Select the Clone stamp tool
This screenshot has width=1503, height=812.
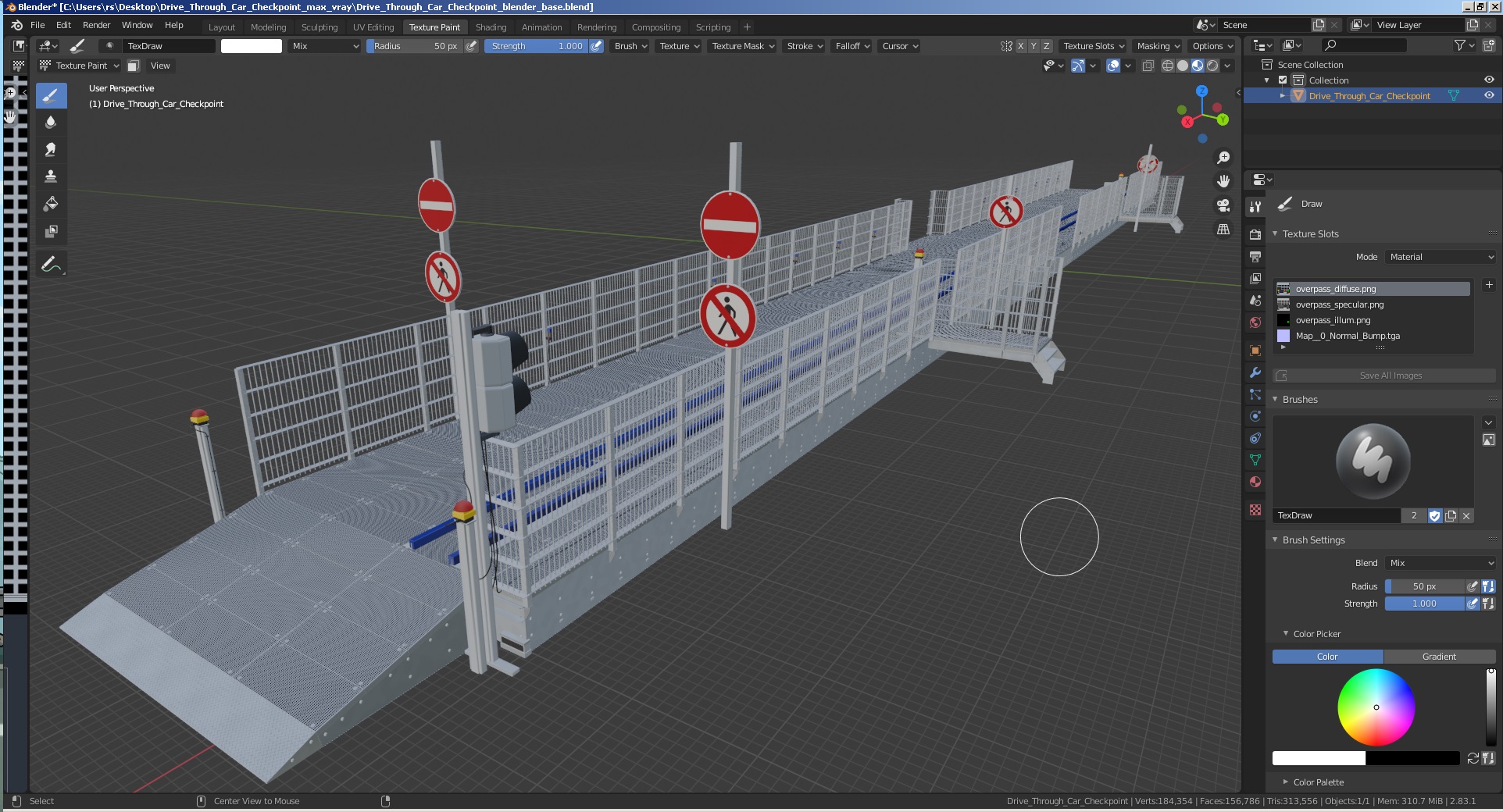pos(51,176)
